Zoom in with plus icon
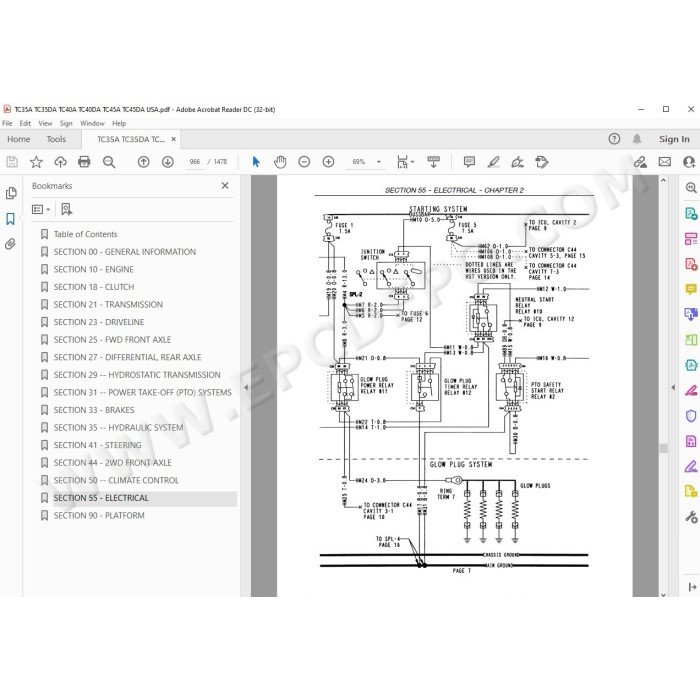The width and height of the screenshot is (700, 700). tap(329, 162)
